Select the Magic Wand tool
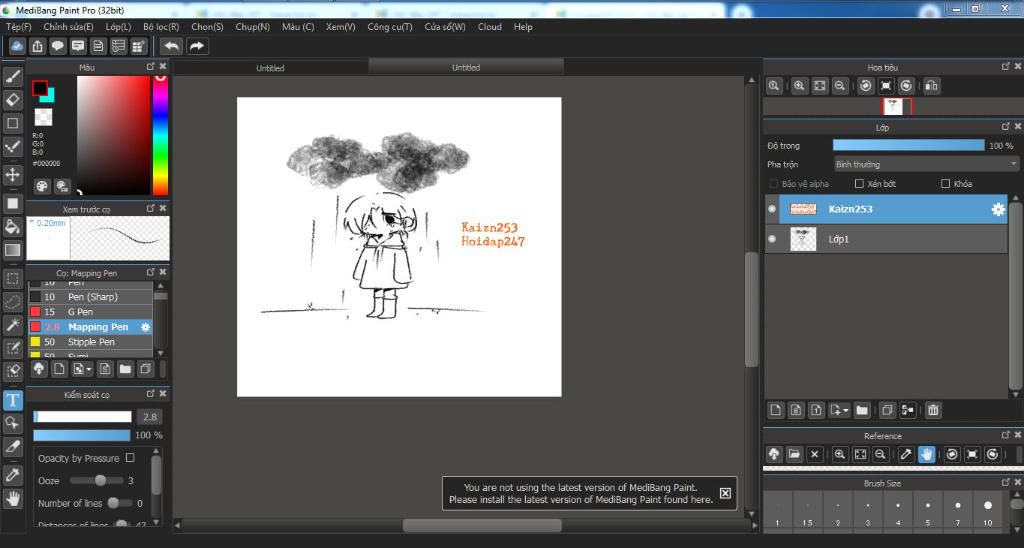 [x=12, y=325]
